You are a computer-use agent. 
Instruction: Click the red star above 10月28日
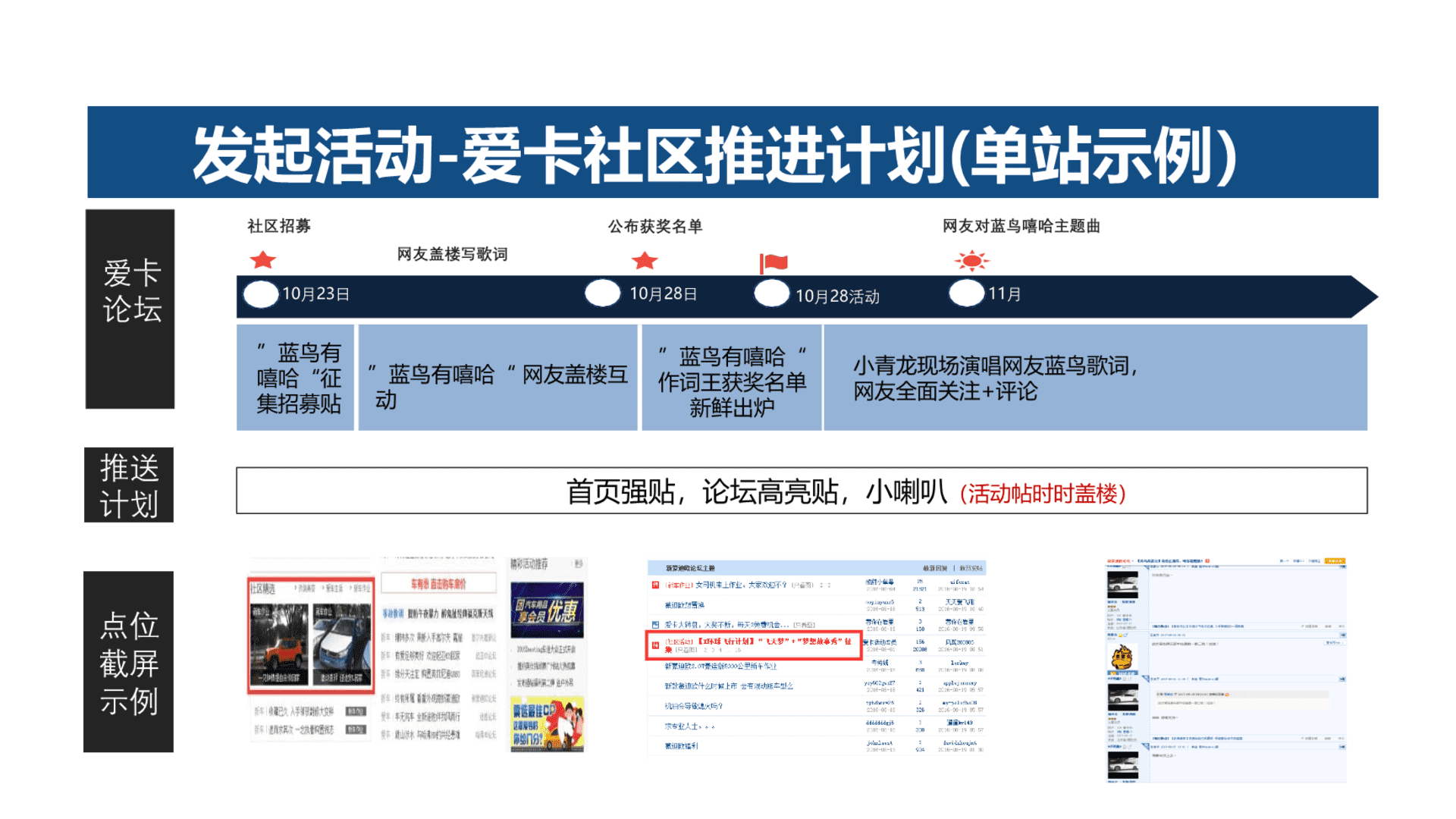[x=645, y=260]
